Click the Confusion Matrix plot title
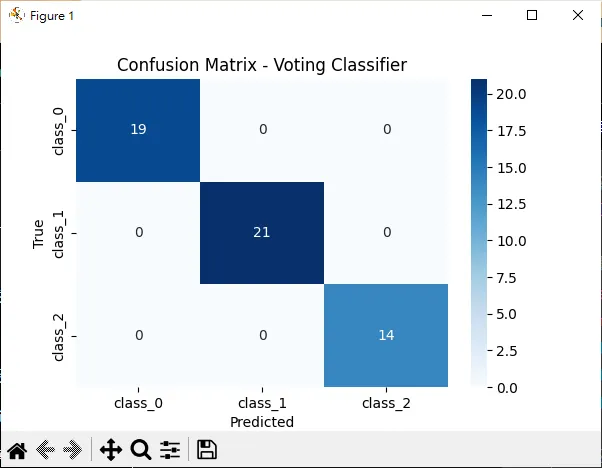 (x=262, y=65)
